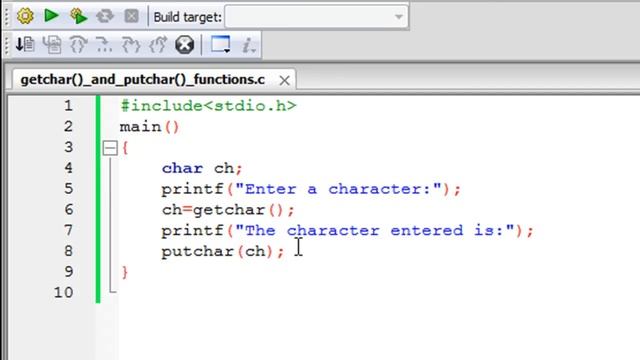640x360 pixels.
Task: Click the Abort build icon
Action: coord(131,16)
